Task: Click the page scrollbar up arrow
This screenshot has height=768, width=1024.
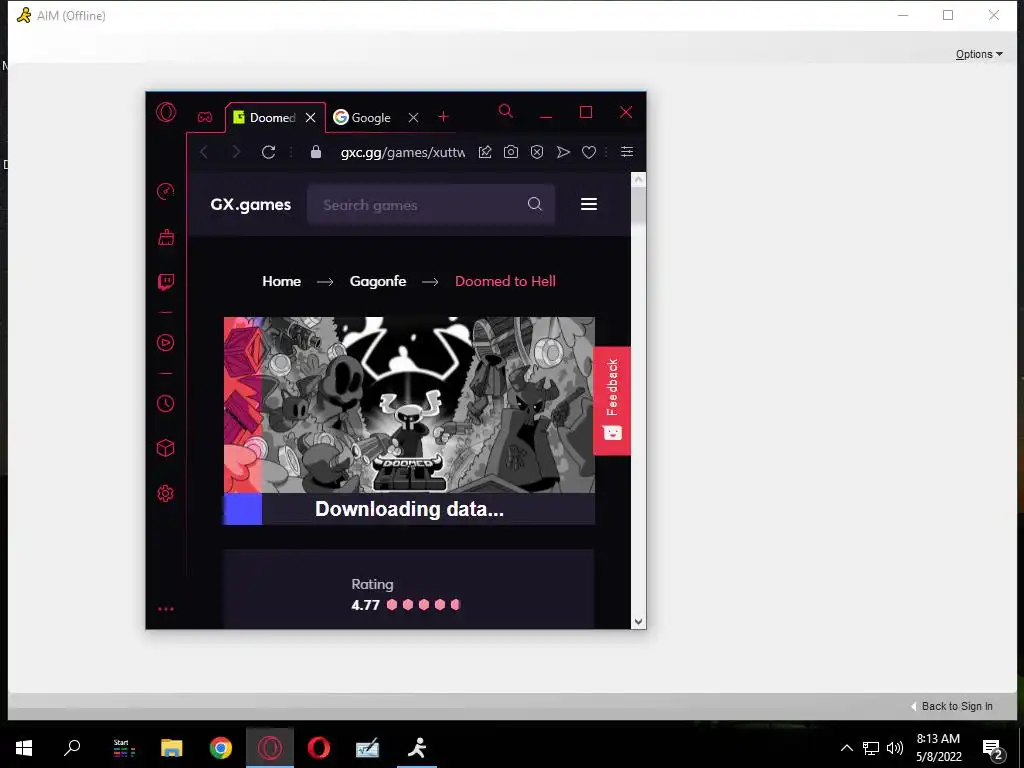Action: coord(639,179)
